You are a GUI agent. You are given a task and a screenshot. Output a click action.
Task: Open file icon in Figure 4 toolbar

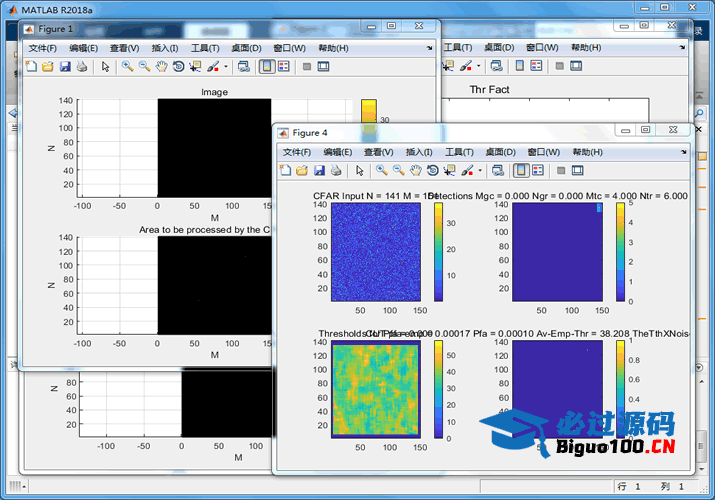tap(302, 170)
